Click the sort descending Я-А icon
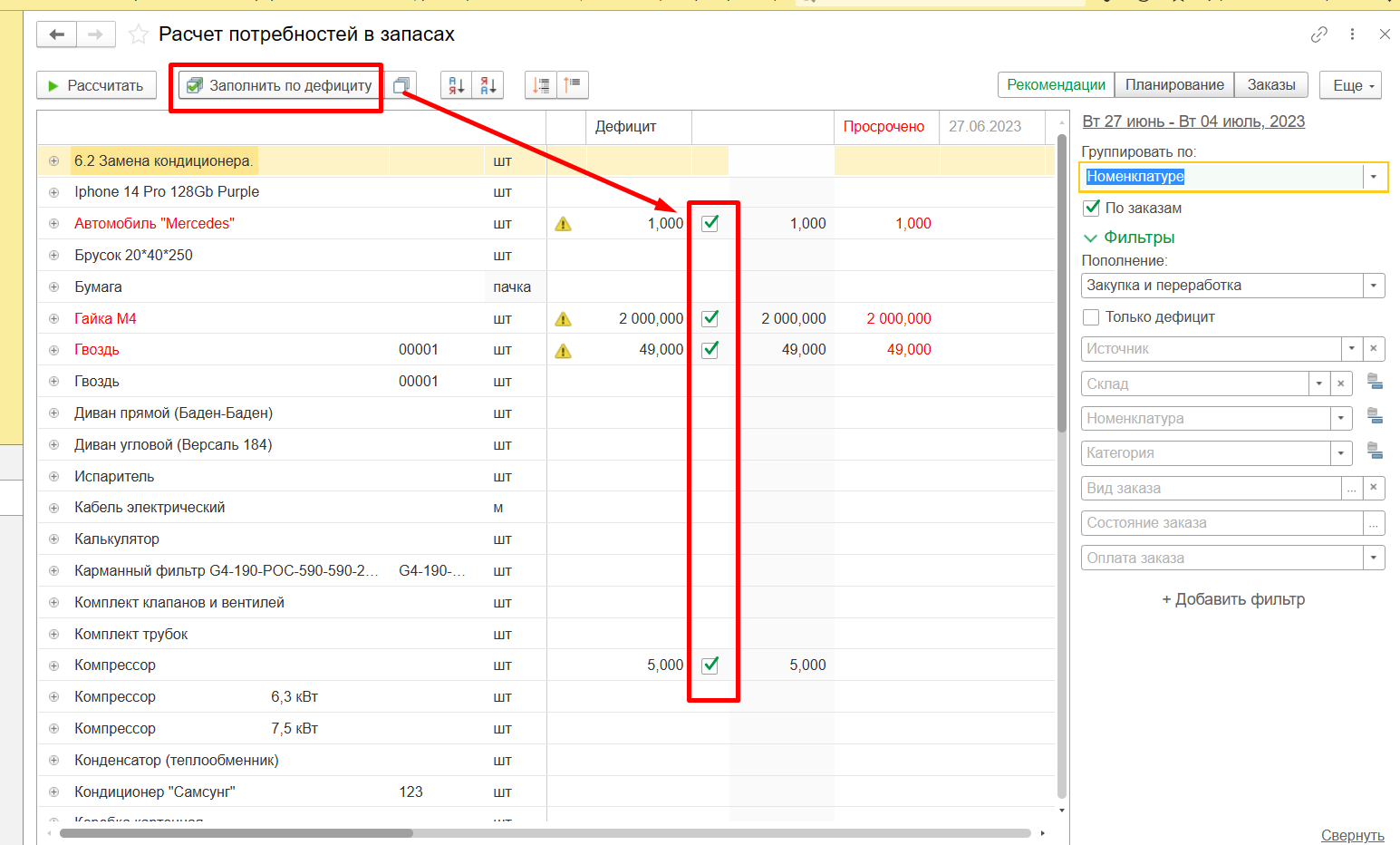 pyautogui.click(x=488, y=85)
